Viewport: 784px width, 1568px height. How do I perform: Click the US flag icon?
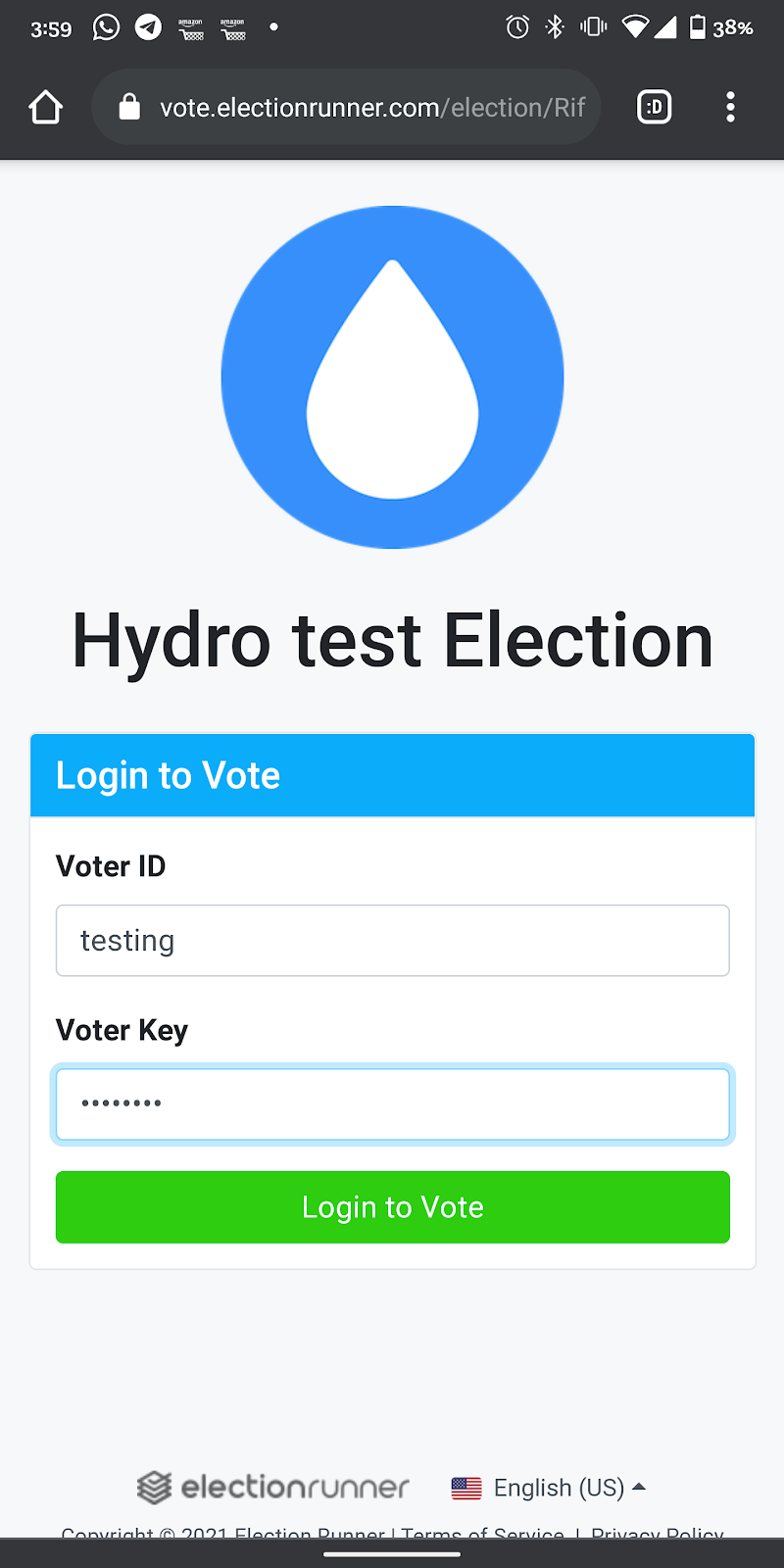point(466,1488)
